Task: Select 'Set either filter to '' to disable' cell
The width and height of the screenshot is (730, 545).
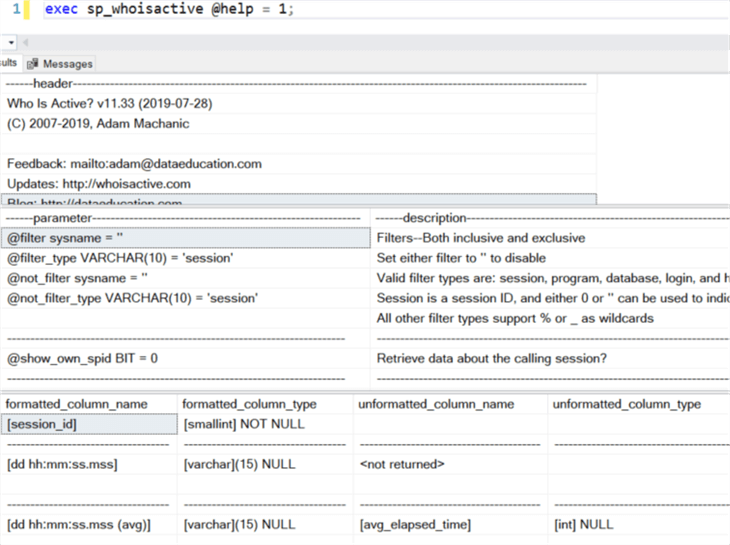Action: point(550,258)
